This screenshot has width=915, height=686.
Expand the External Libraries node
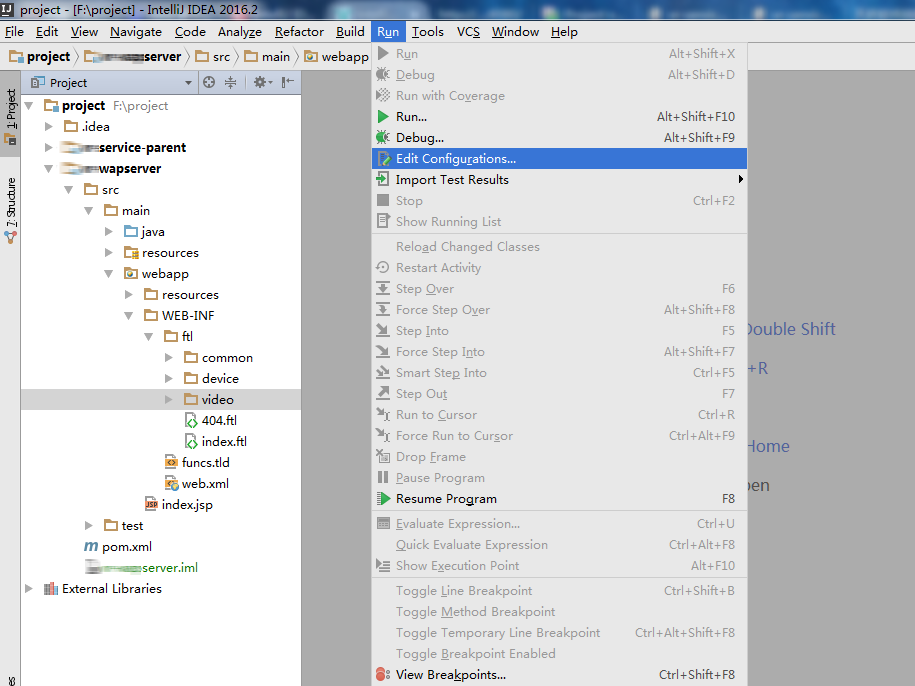coord(29,589)
